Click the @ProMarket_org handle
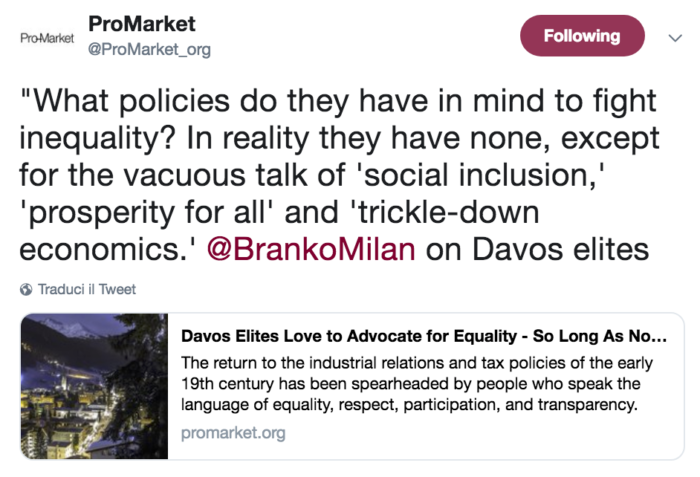Viewport: 700px width, 477px height. click(149, 49)
